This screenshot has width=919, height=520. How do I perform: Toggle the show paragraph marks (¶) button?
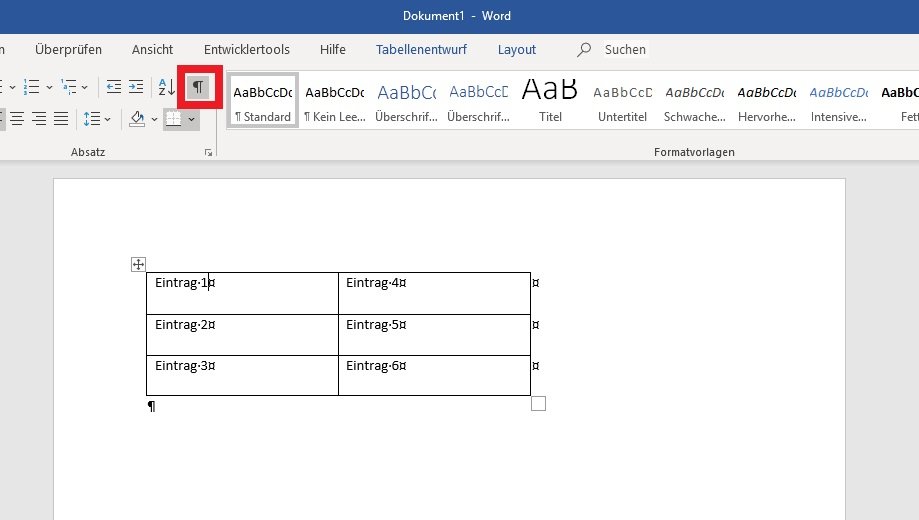click(x=199, y=87)
